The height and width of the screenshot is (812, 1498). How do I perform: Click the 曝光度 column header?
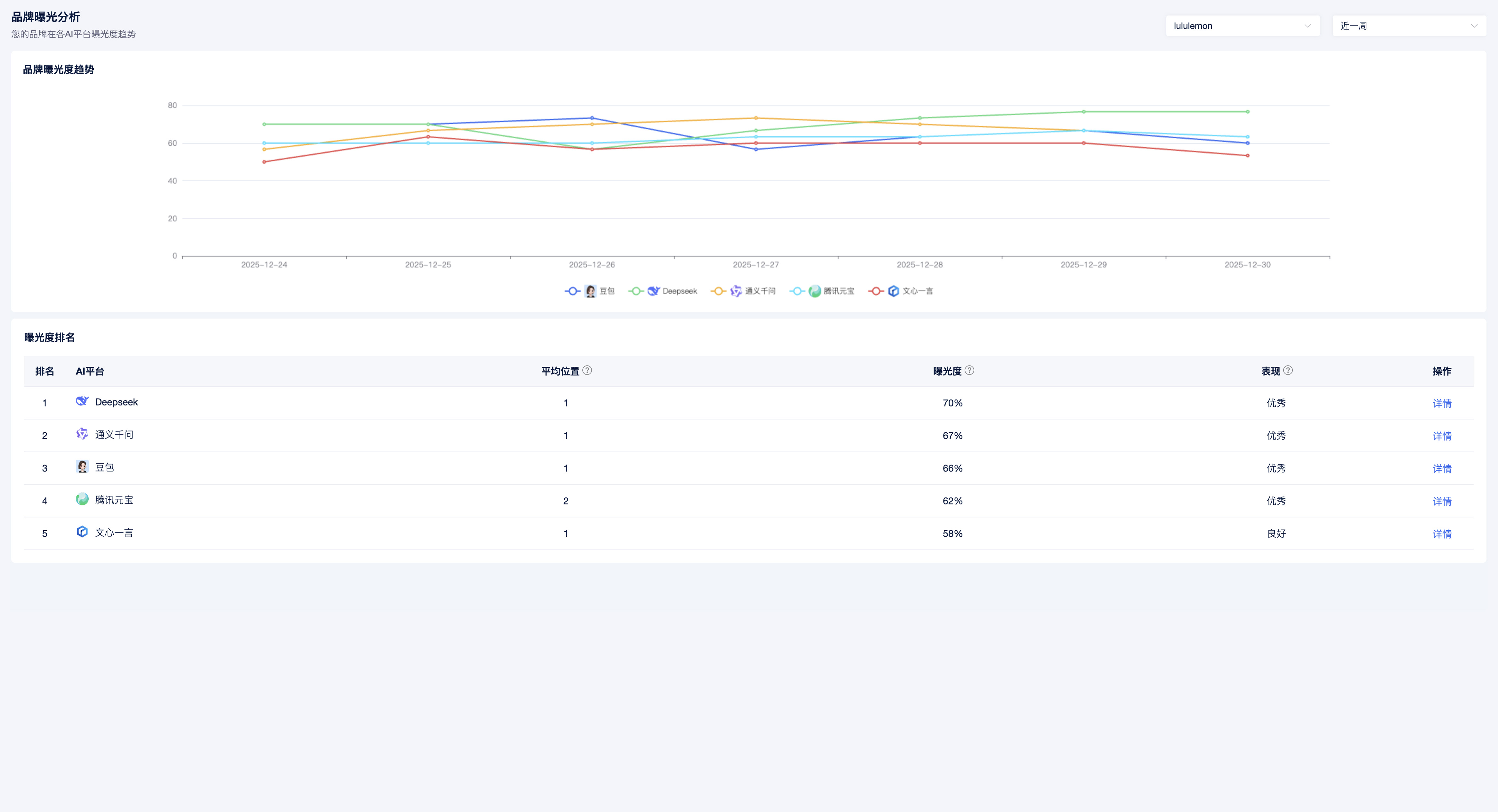[947, 371]
